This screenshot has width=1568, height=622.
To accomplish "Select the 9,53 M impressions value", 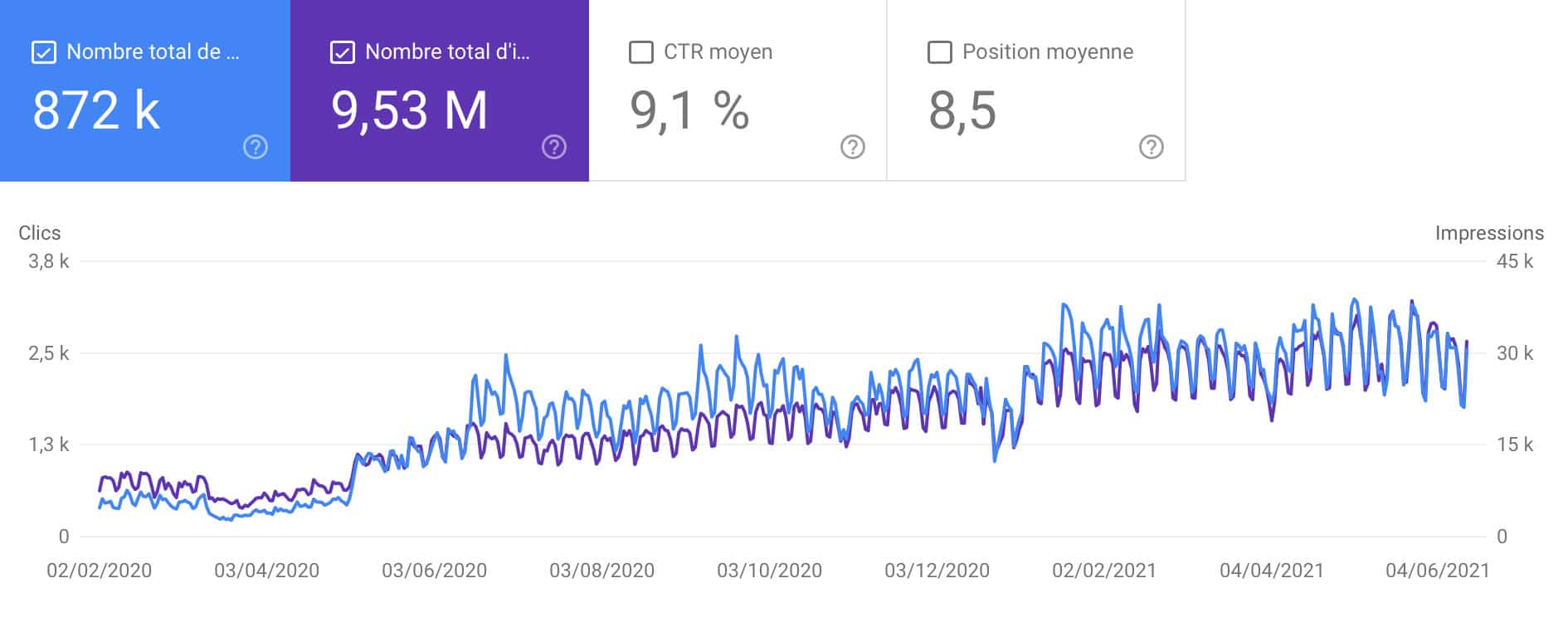I will (x=410, y=110).
